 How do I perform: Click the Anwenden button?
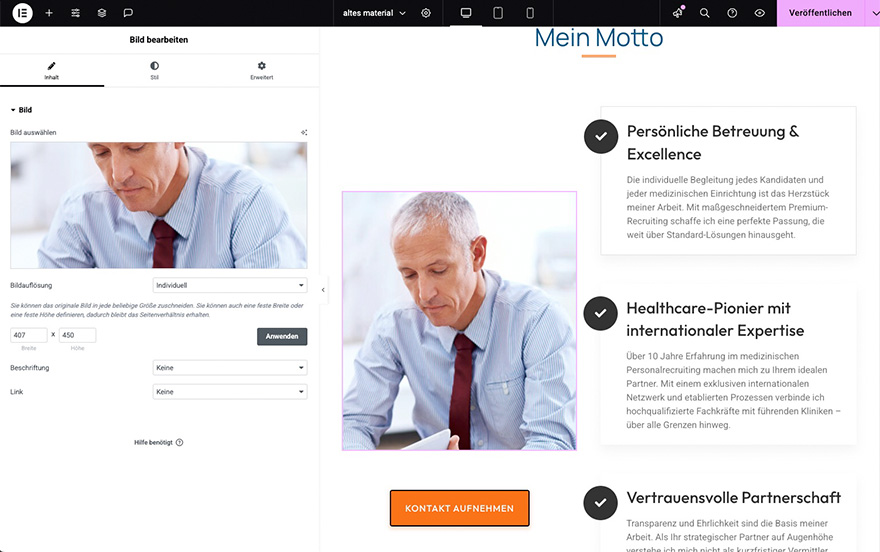pyautogui.click(x=282, y=336)
